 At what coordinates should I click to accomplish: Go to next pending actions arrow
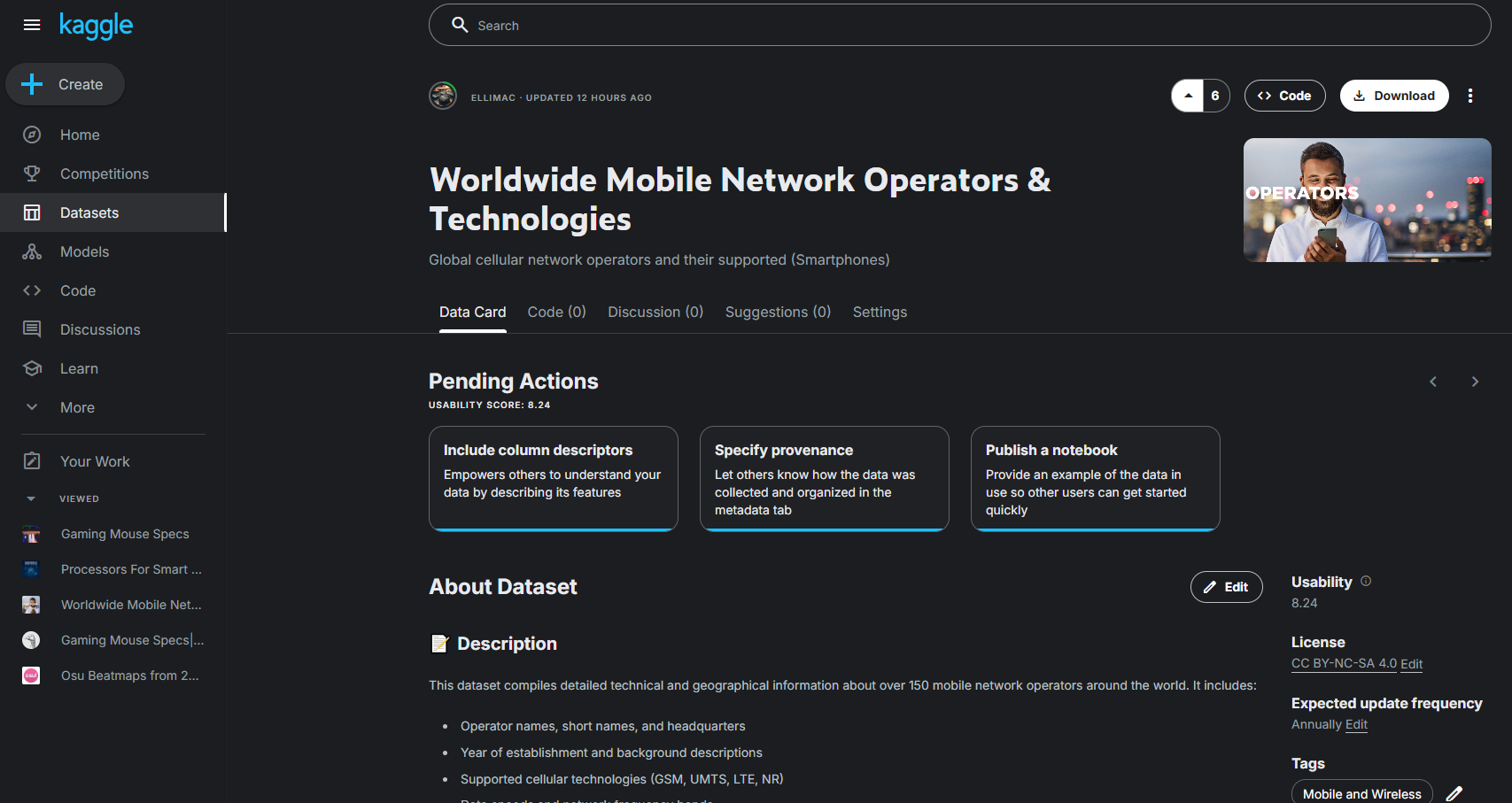click(1475, 382)
